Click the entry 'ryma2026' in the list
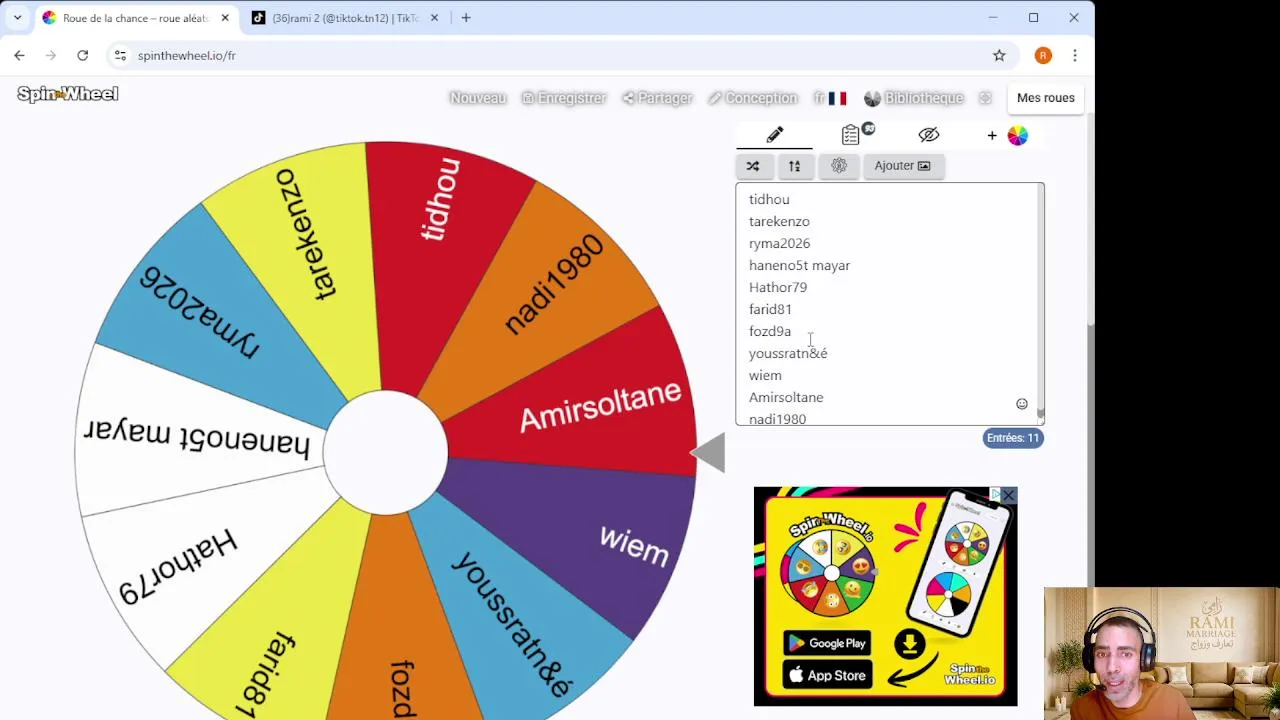Screen dimensions: 1280x720 pos(779,243)
